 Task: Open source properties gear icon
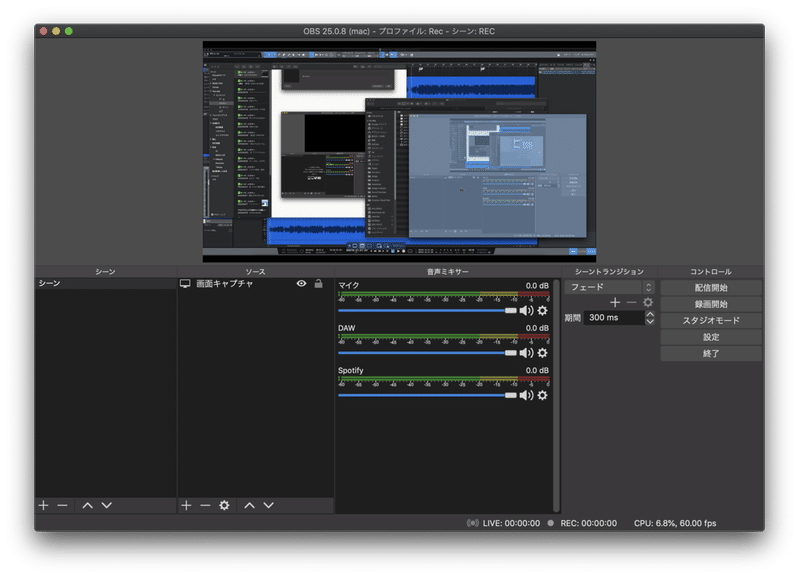coord(224,505)
